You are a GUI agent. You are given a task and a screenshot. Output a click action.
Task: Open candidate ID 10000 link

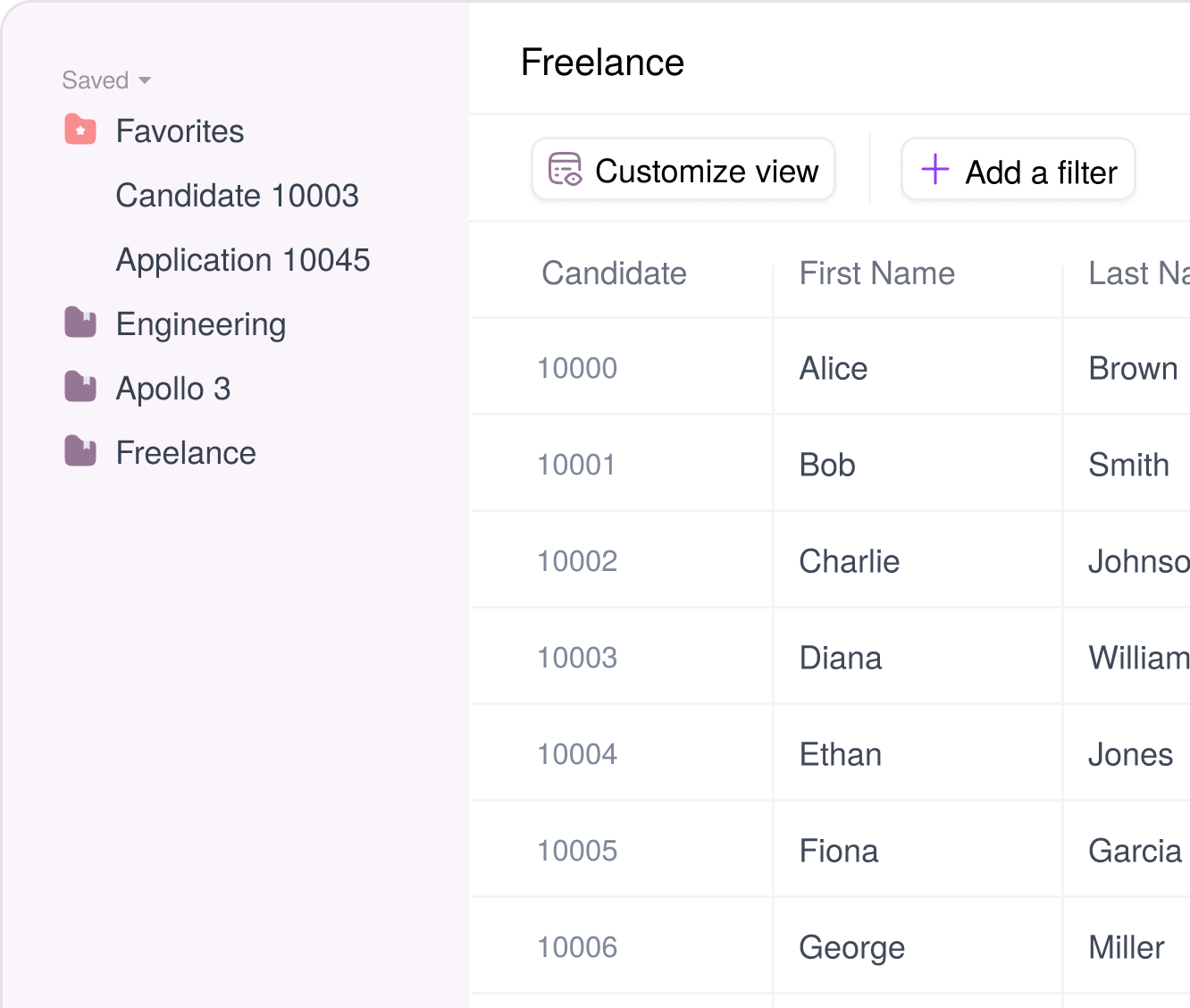tap(577, 368)
